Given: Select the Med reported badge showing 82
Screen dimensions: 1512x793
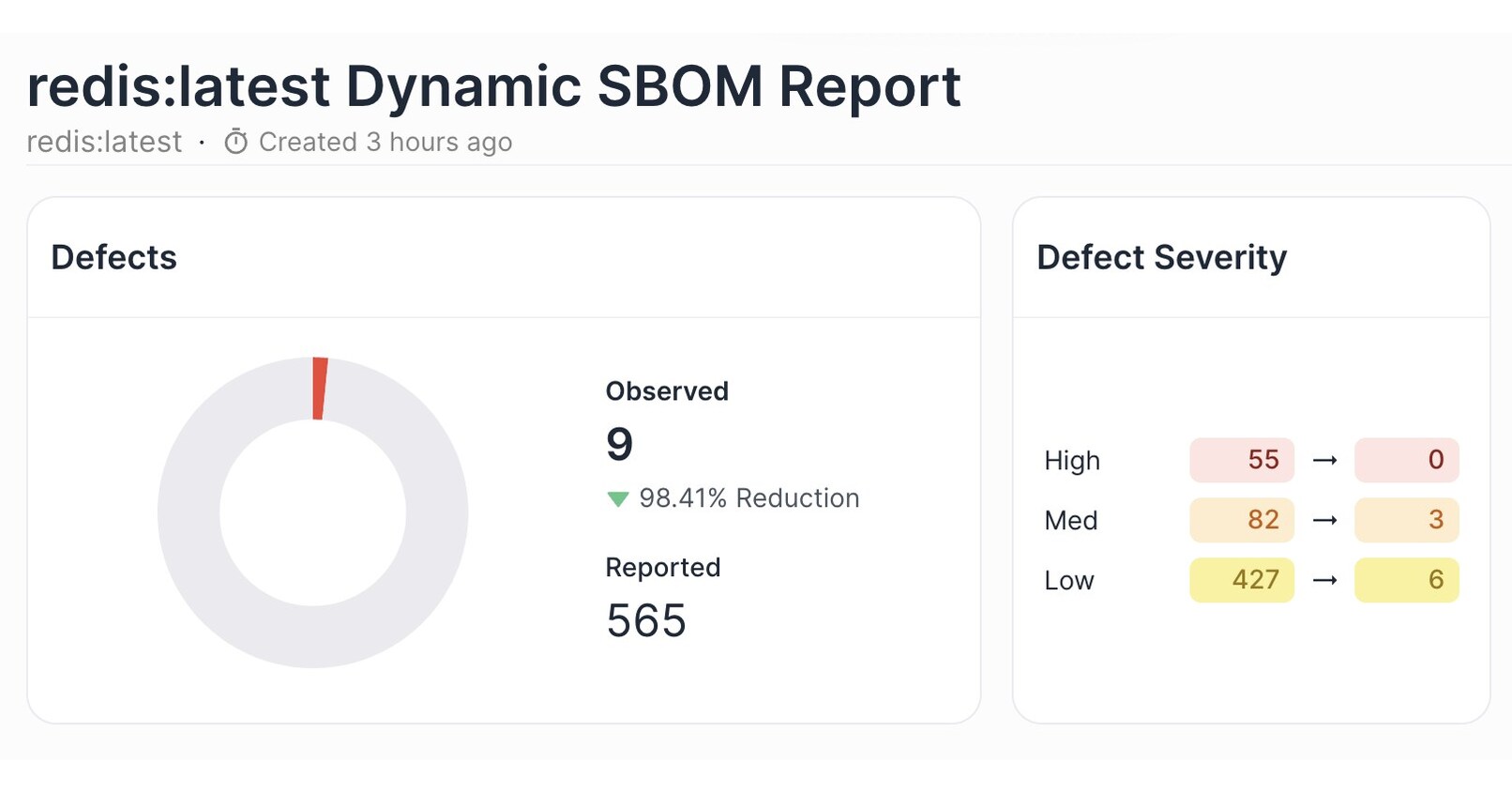Looking at the screenshot, I should (x=1241, y=520).
